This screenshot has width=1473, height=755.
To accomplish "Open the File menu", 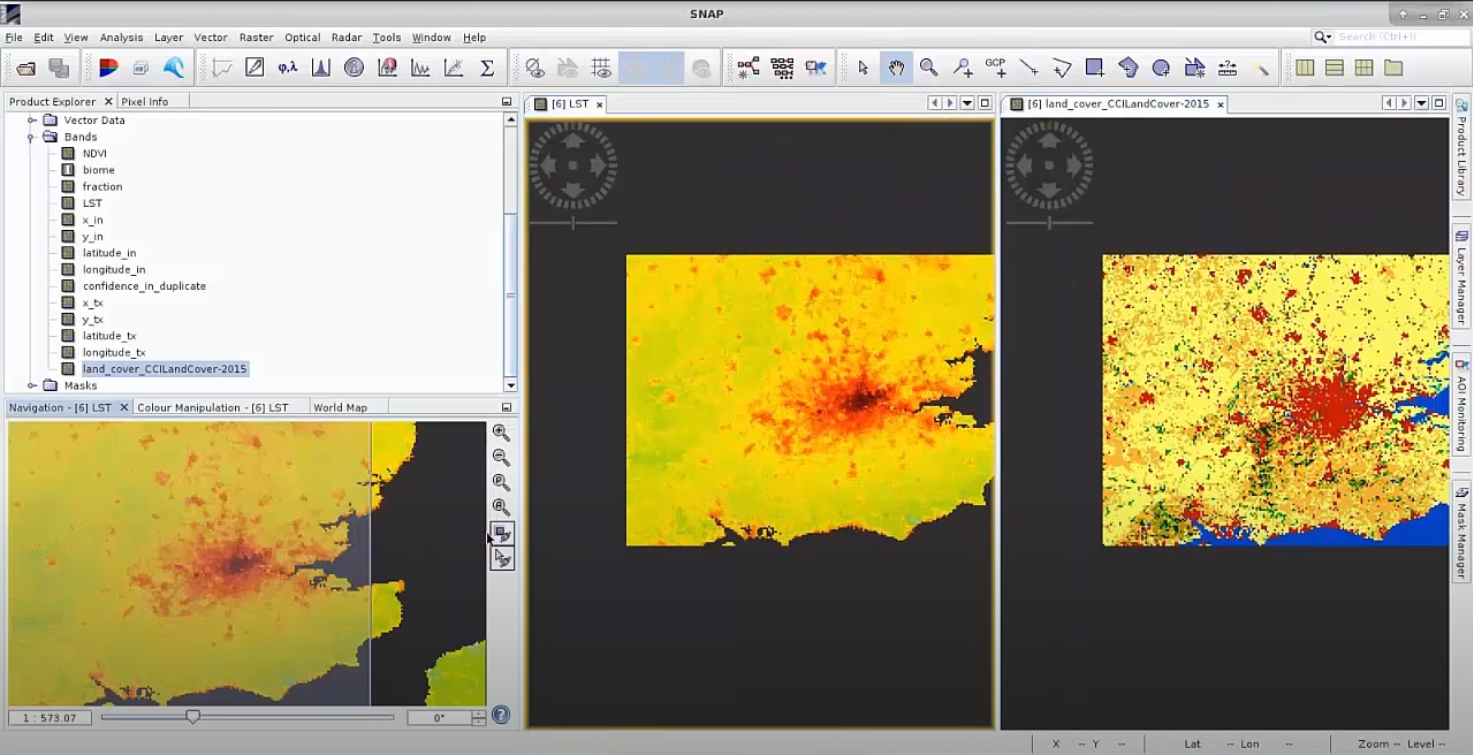I will (x=14, y=37).
